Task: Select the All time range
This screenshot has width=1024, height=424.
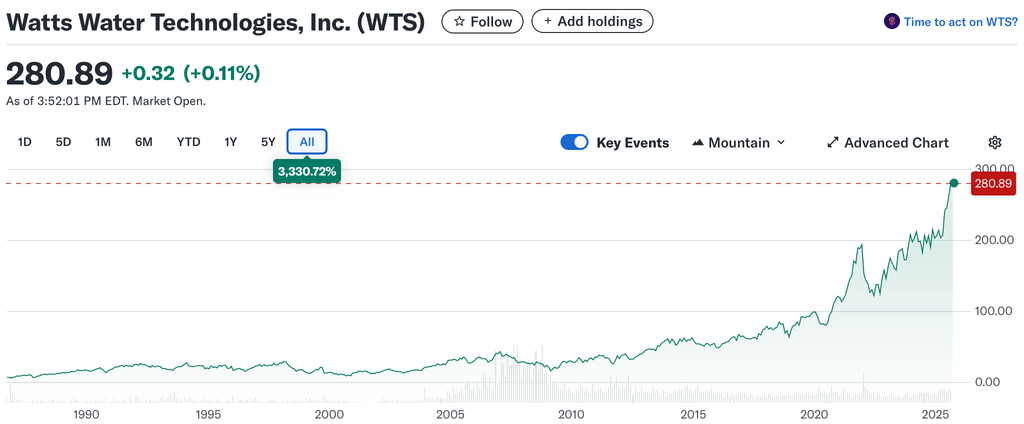Action: 307,142
